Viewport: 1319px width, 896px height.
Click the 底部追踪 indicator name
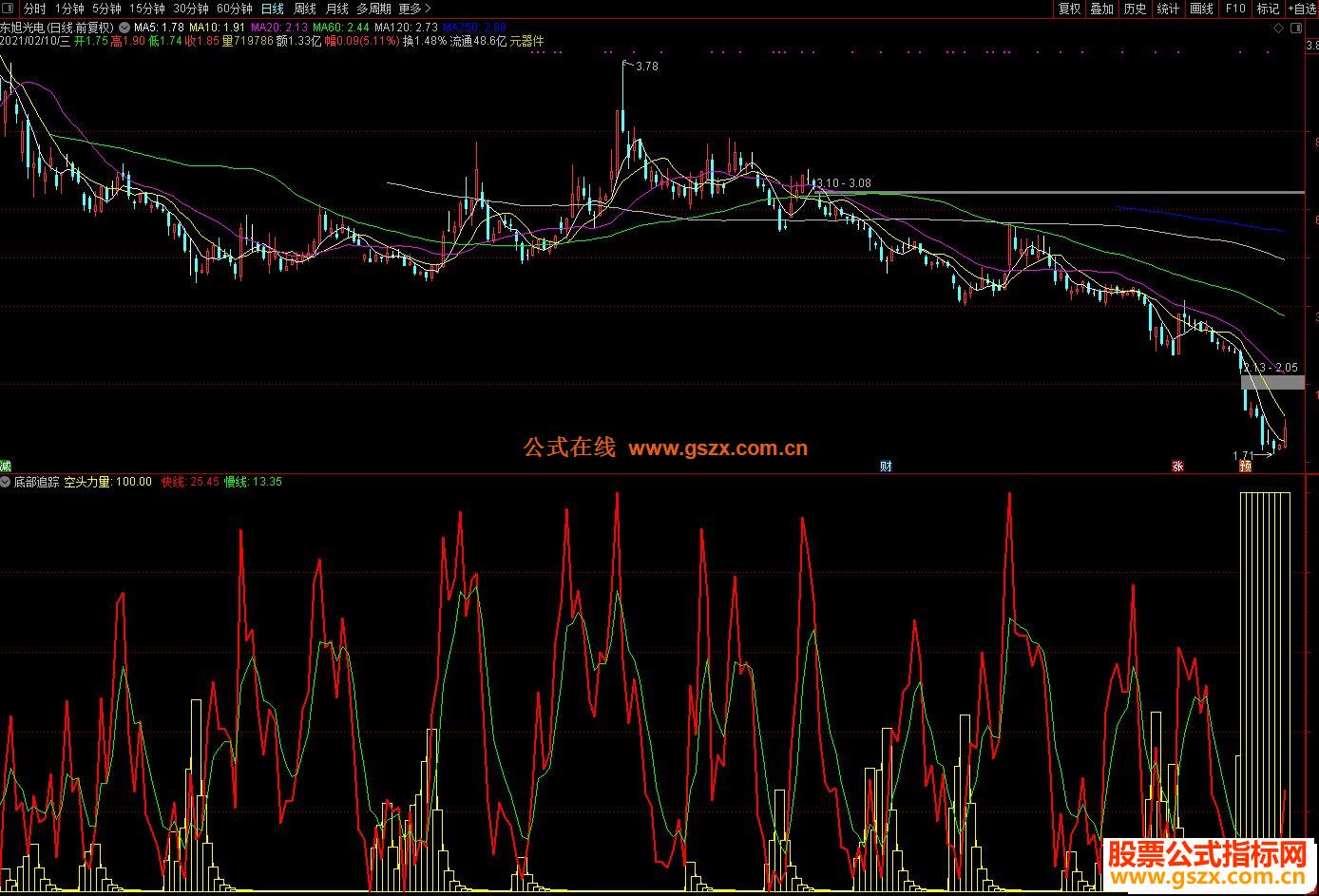37,482
